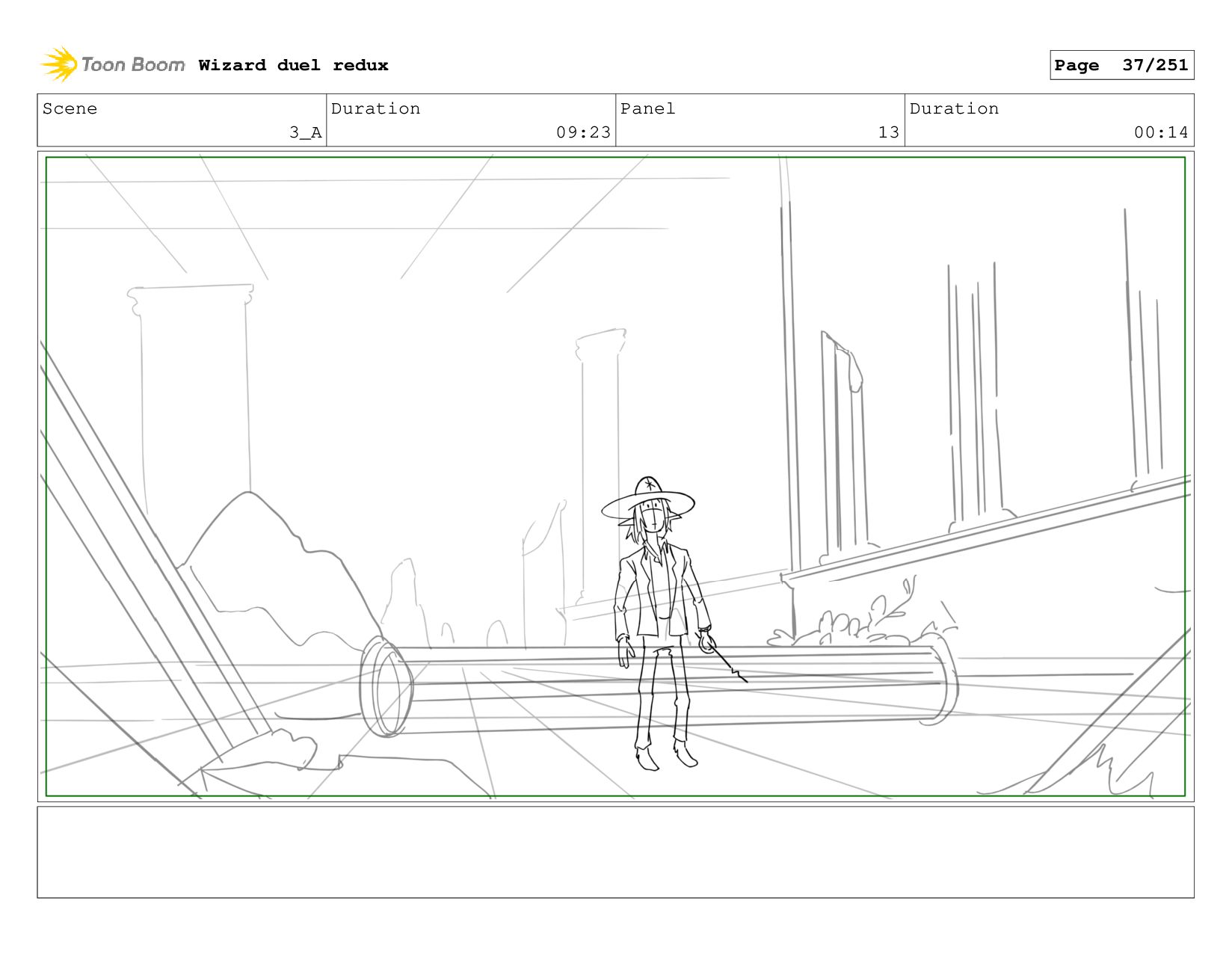The image size is (1232, 954).
Task: Select the title 'Wizard duel redux'
Action: pyautogui.click(x=294, y=65)
